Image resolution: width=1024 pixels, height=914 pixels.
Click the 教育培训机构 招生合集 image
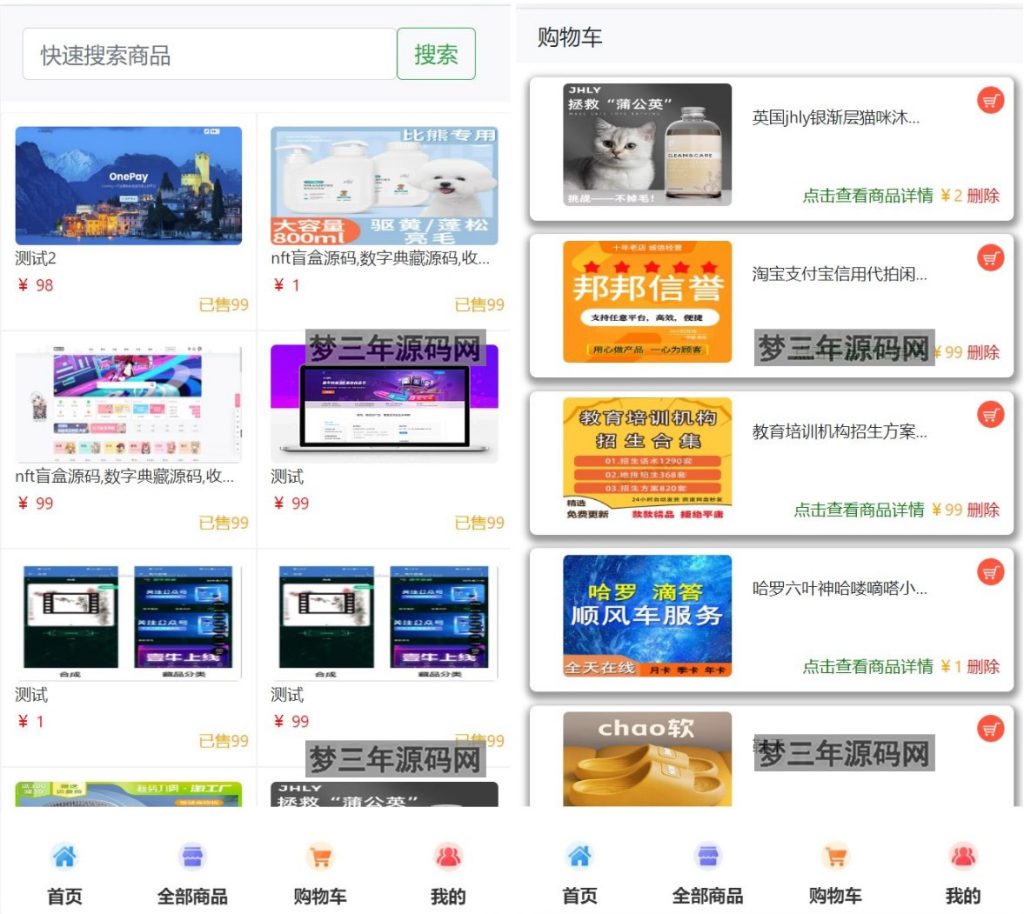click(x=647, y=458)
